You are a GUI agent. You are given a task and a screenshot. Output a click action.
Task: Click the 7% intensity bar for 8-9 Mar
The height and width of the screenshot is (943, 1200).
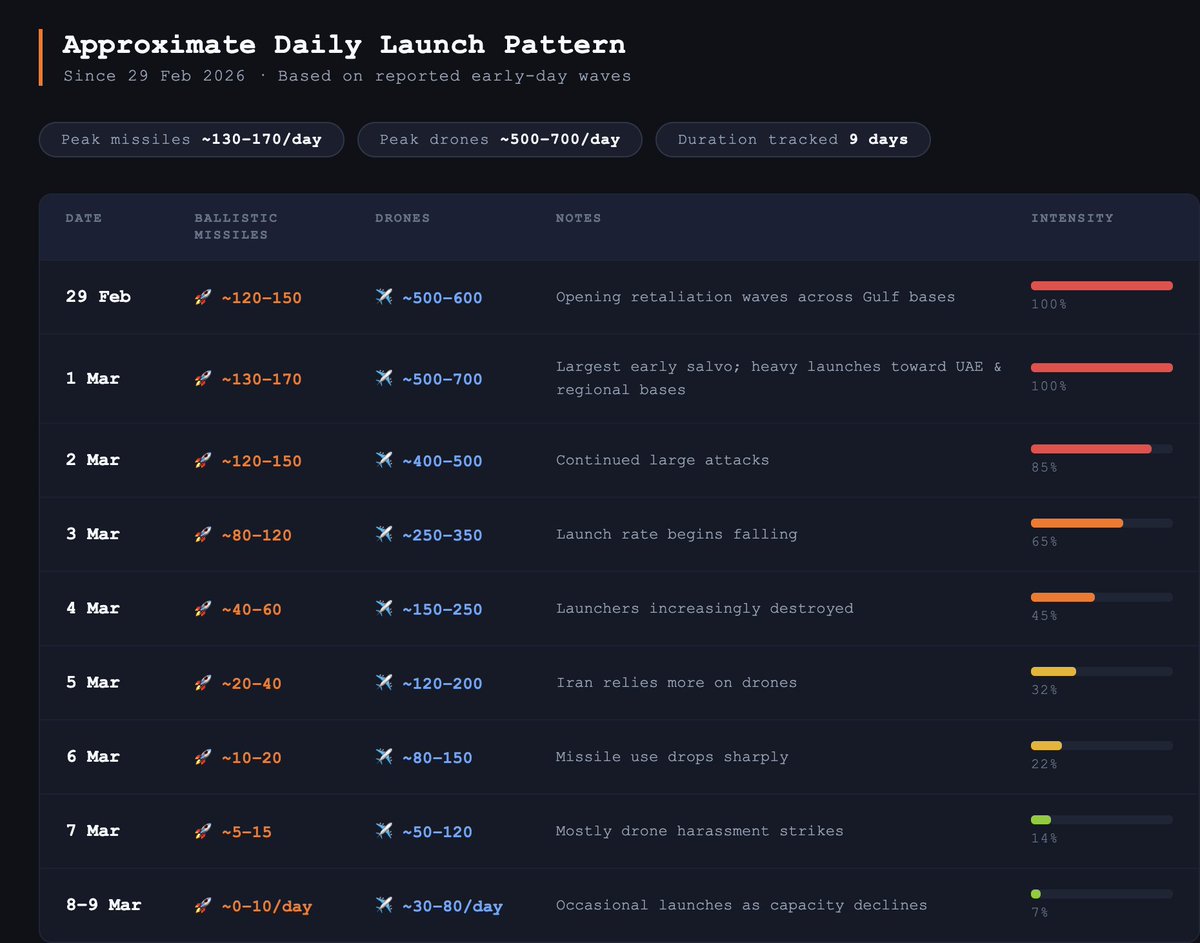1102,894
